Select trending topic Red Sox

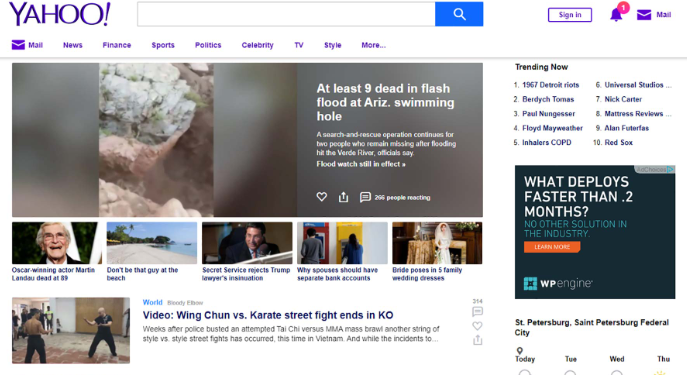pos(619,142)
